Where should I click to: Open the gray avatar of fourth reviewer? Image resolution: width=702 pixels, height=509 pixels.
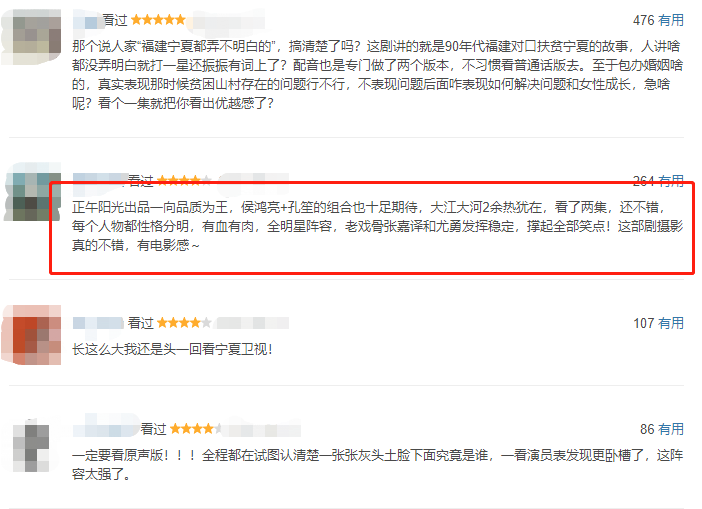pos(31,446)
